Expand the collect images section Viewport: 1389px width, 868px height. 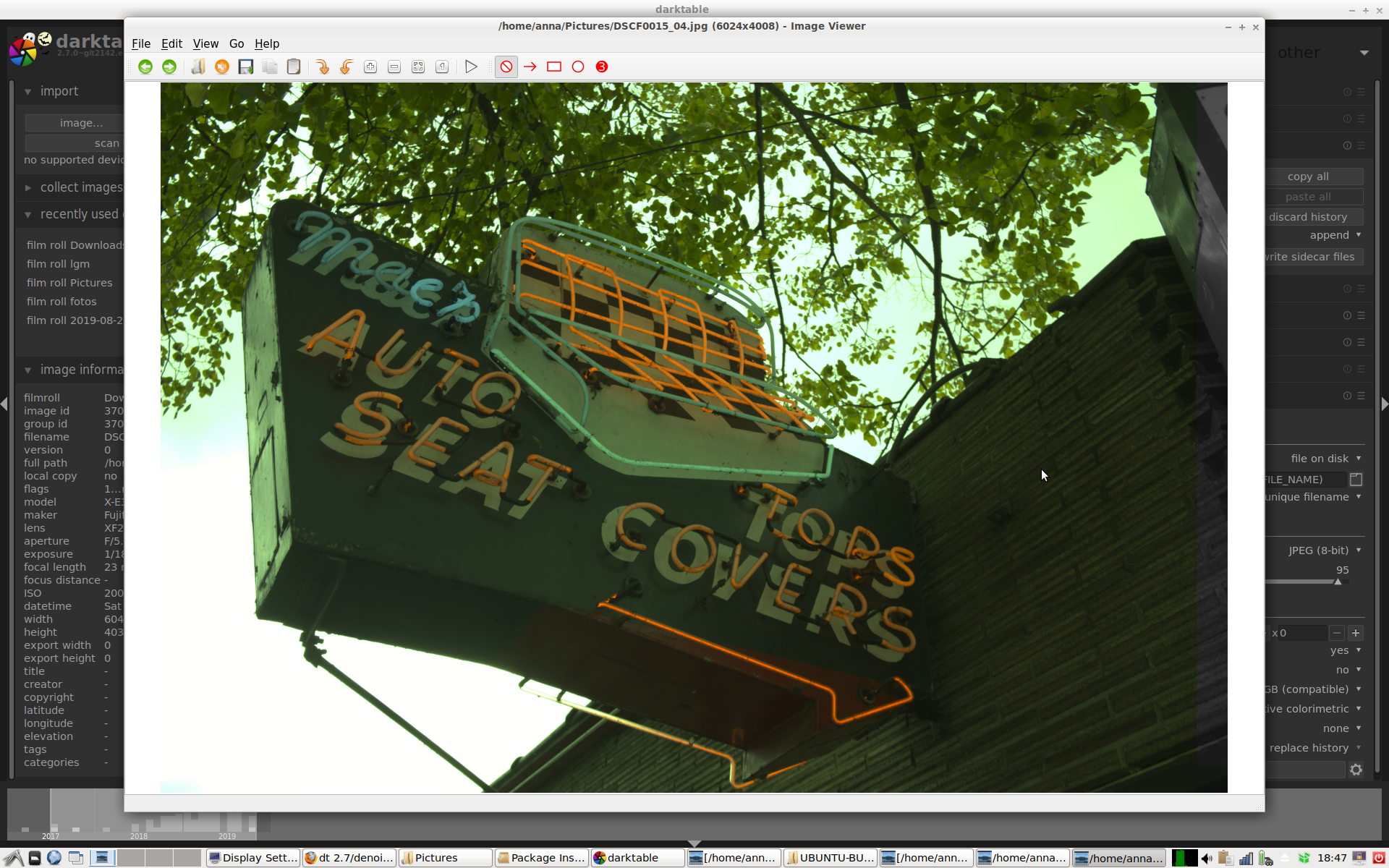(27, 188)
